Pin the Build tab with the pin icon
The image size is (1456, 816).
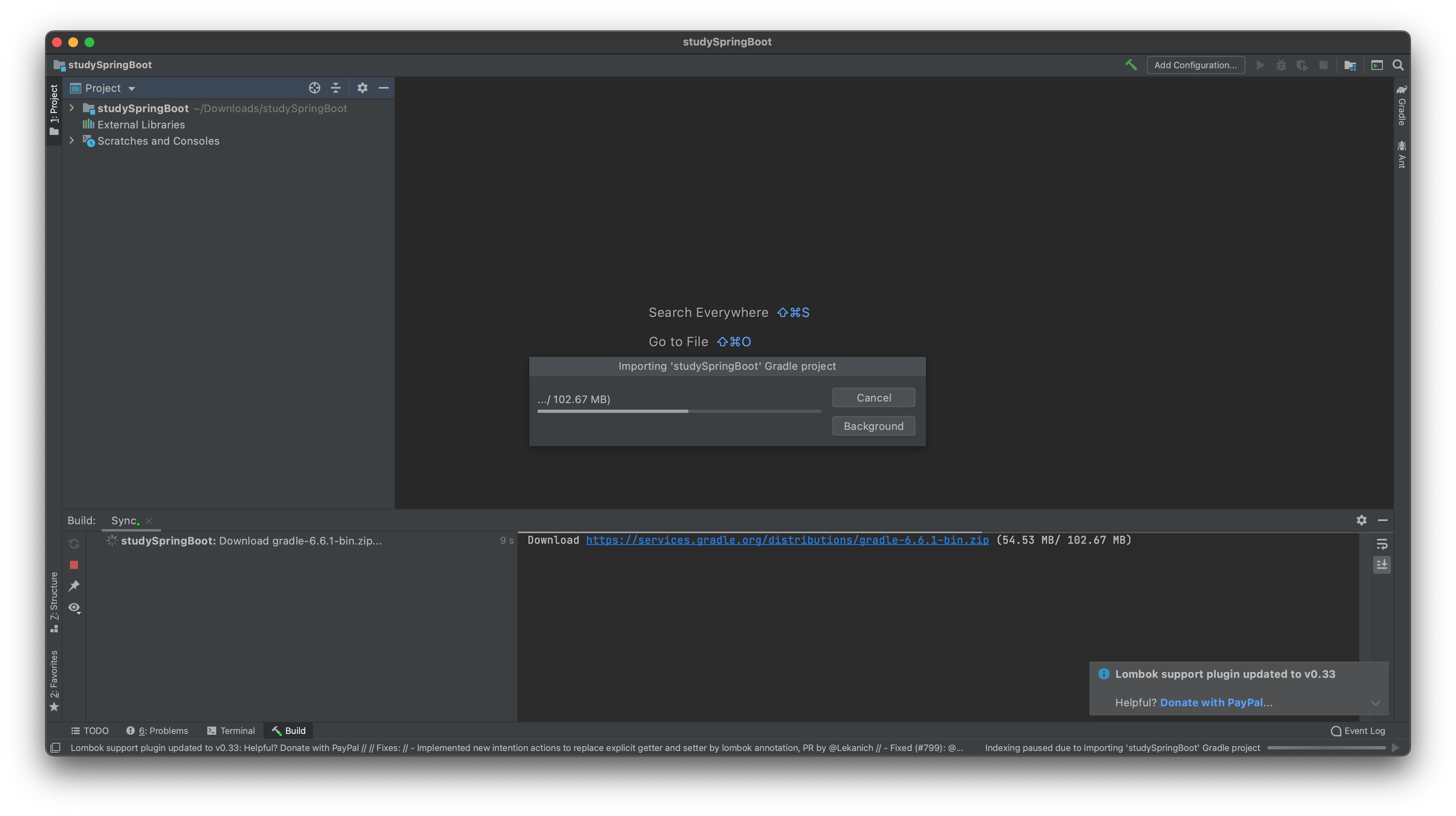(x=74, y=586)
